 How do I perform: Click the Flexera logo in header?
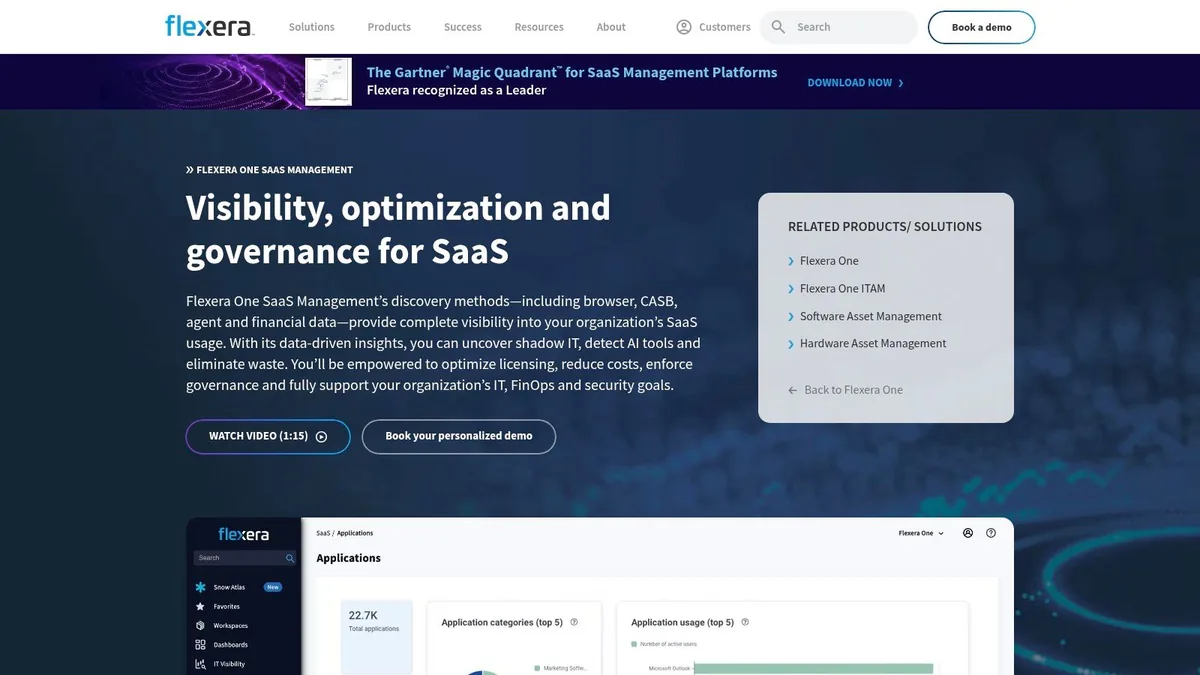[210, 26]
